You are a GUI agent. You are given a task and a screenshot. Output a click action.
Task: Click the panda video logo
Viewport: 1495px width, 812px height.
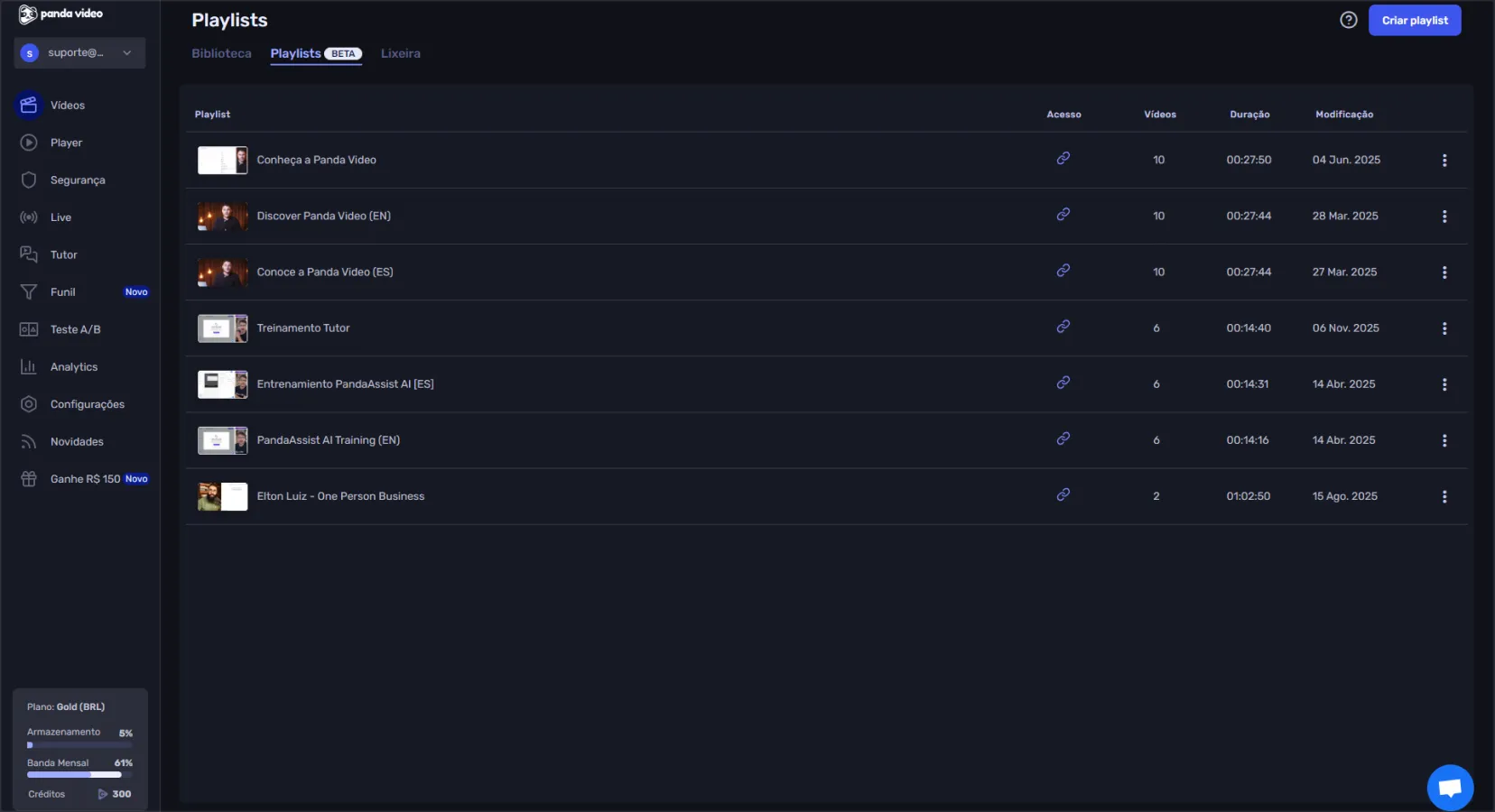tap(60, 14)
